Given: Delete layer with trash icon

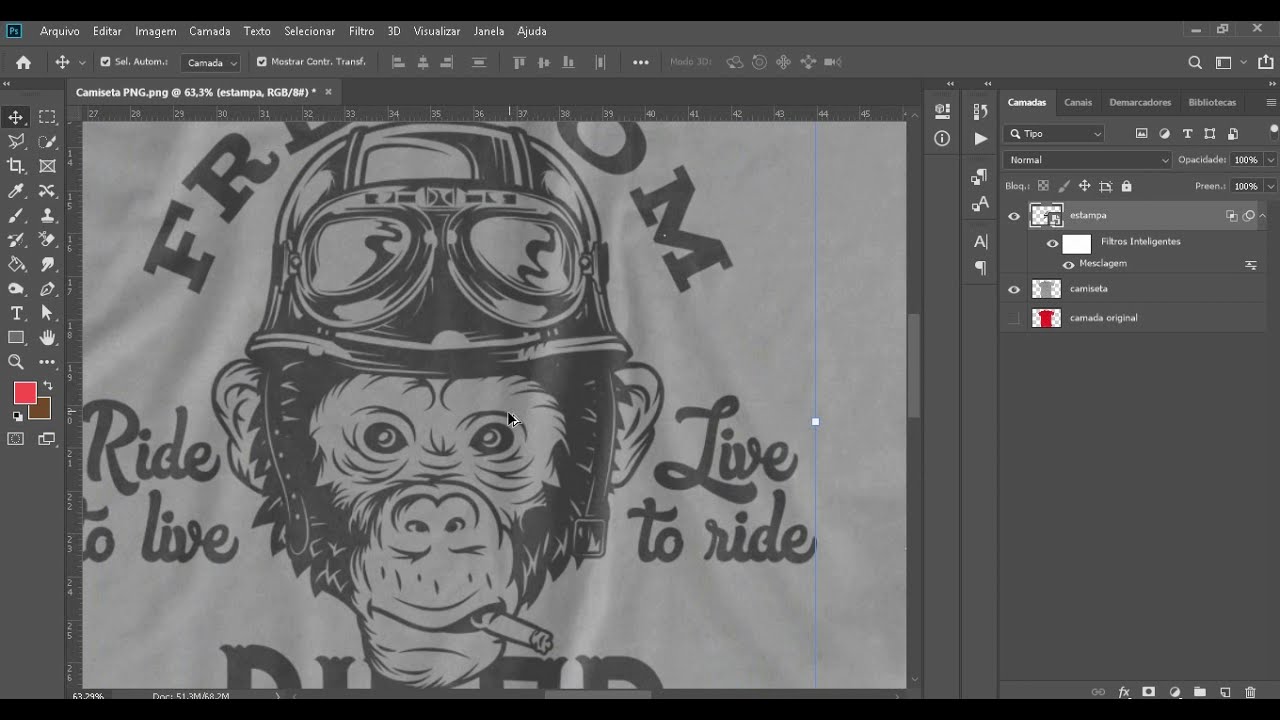Looking at the screenshot, I should tap(1250, 692).
